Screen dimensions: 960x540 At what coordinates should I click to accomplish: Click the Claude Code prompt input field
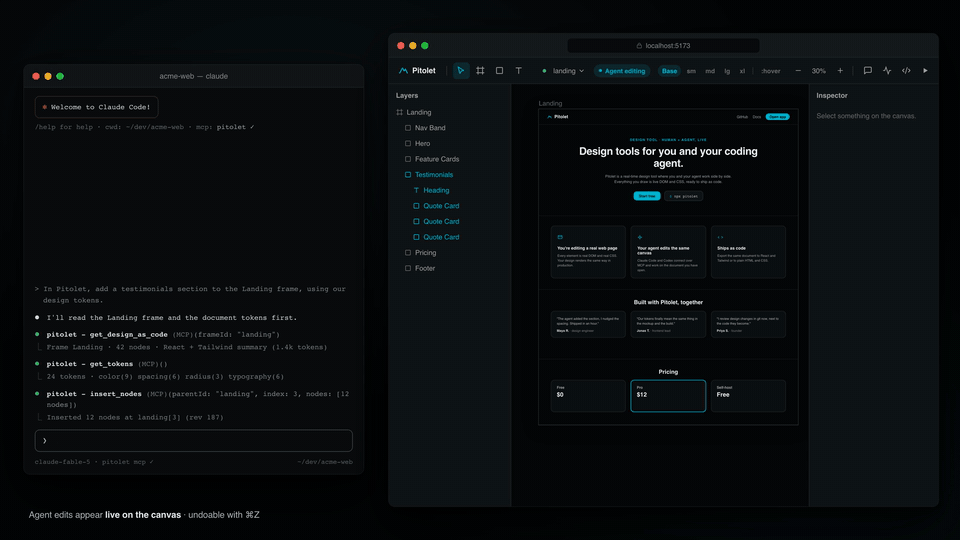[193, 441]
